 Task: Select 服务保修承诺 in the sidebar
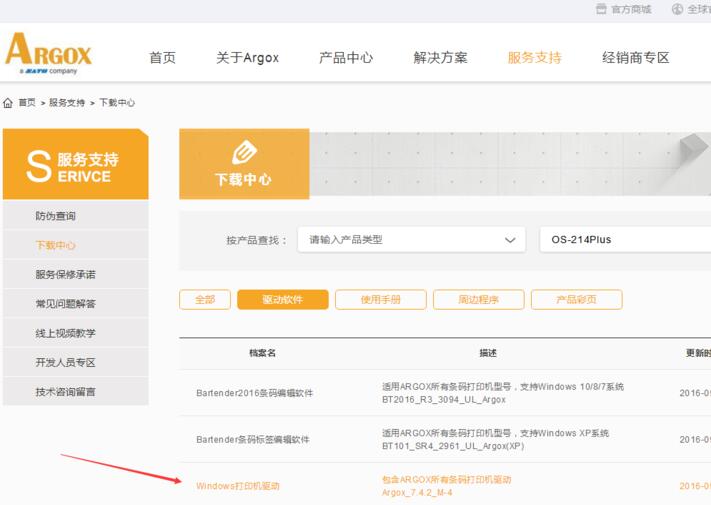point(76,274)
